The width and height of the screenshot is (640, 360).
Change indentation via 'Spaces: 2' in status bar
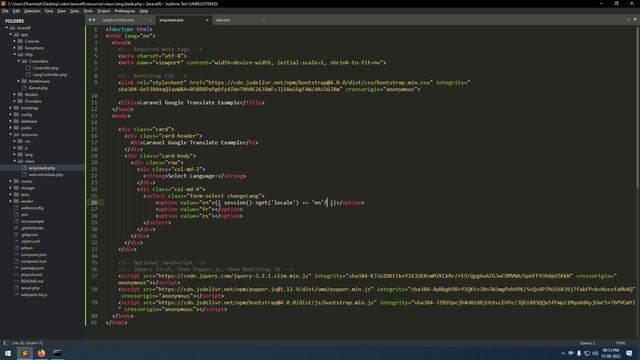tap(587, 343)
